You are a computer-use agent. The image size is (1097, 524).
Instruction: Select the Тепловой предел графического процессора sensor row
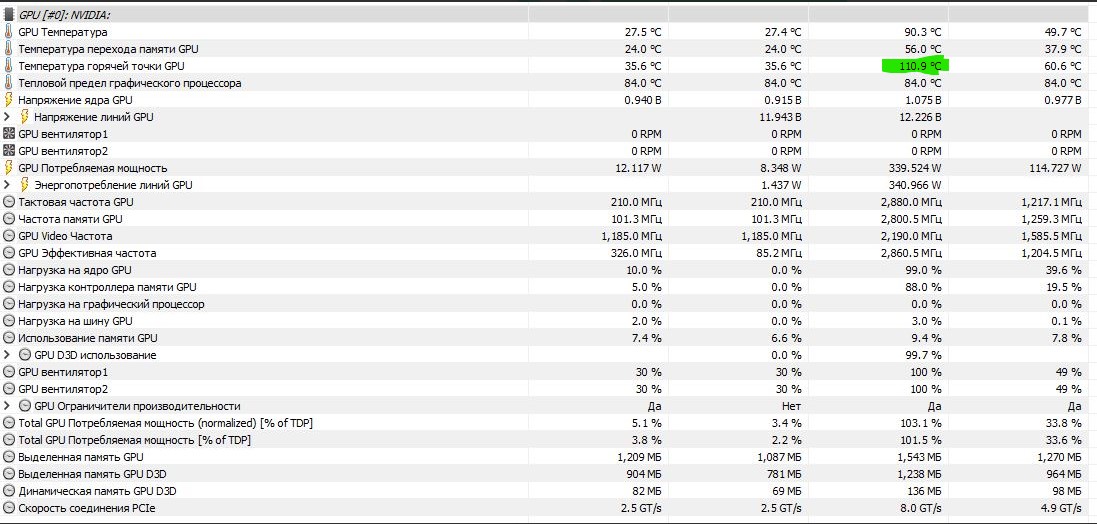[x=129, y=83]
